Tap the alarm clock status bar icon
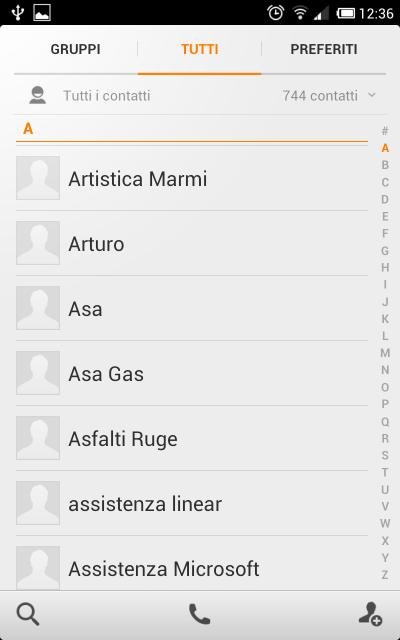Screen dimensions: 400x640 (276, 13)
